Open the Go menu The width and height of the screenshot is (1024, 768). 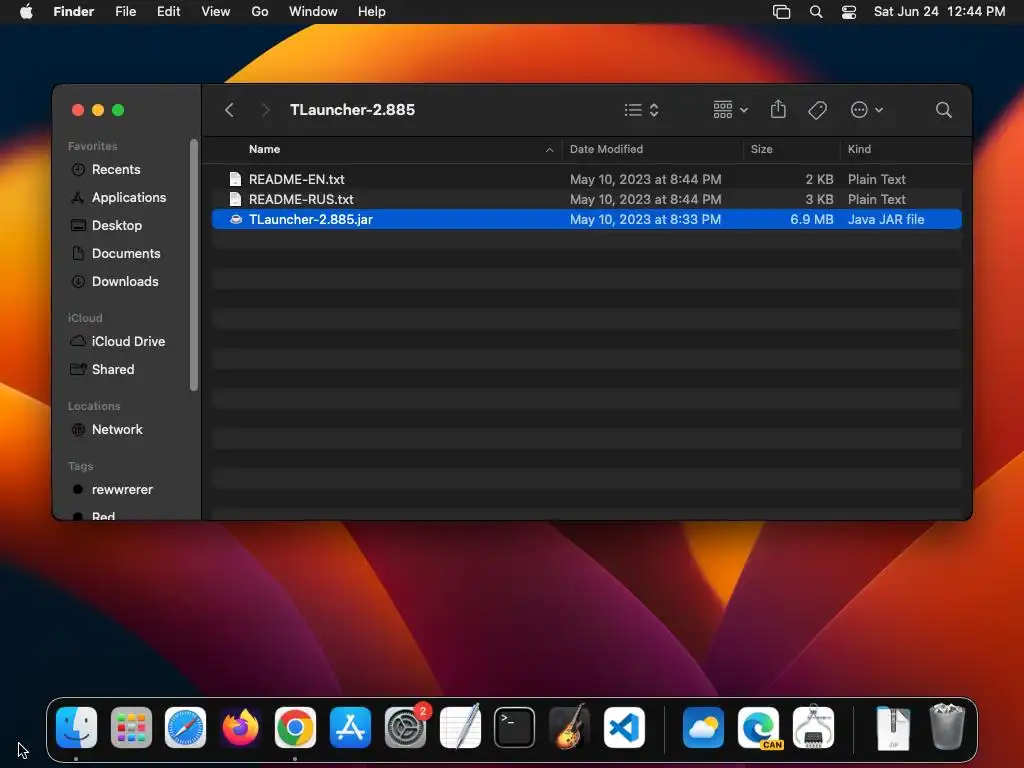pyautogui.click(x=259, y=12)
